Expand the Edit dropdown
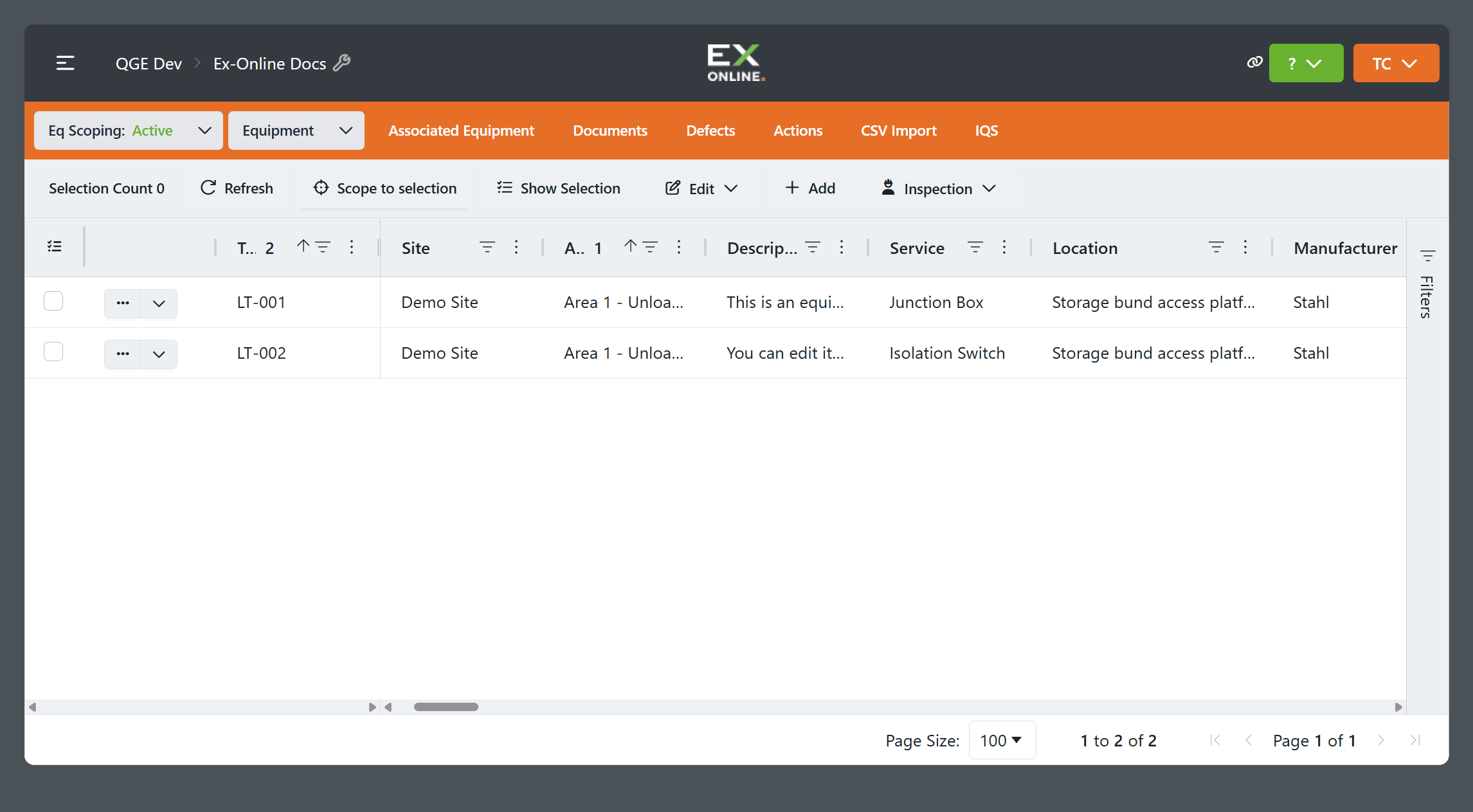 tap(701, 188)
